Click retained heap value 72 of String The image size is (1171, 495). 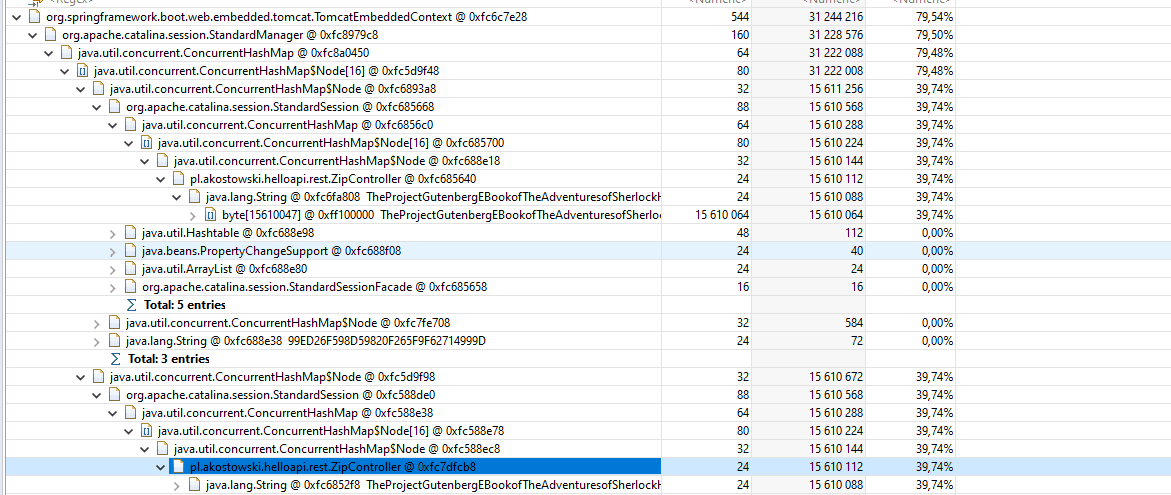click(857, 341)
